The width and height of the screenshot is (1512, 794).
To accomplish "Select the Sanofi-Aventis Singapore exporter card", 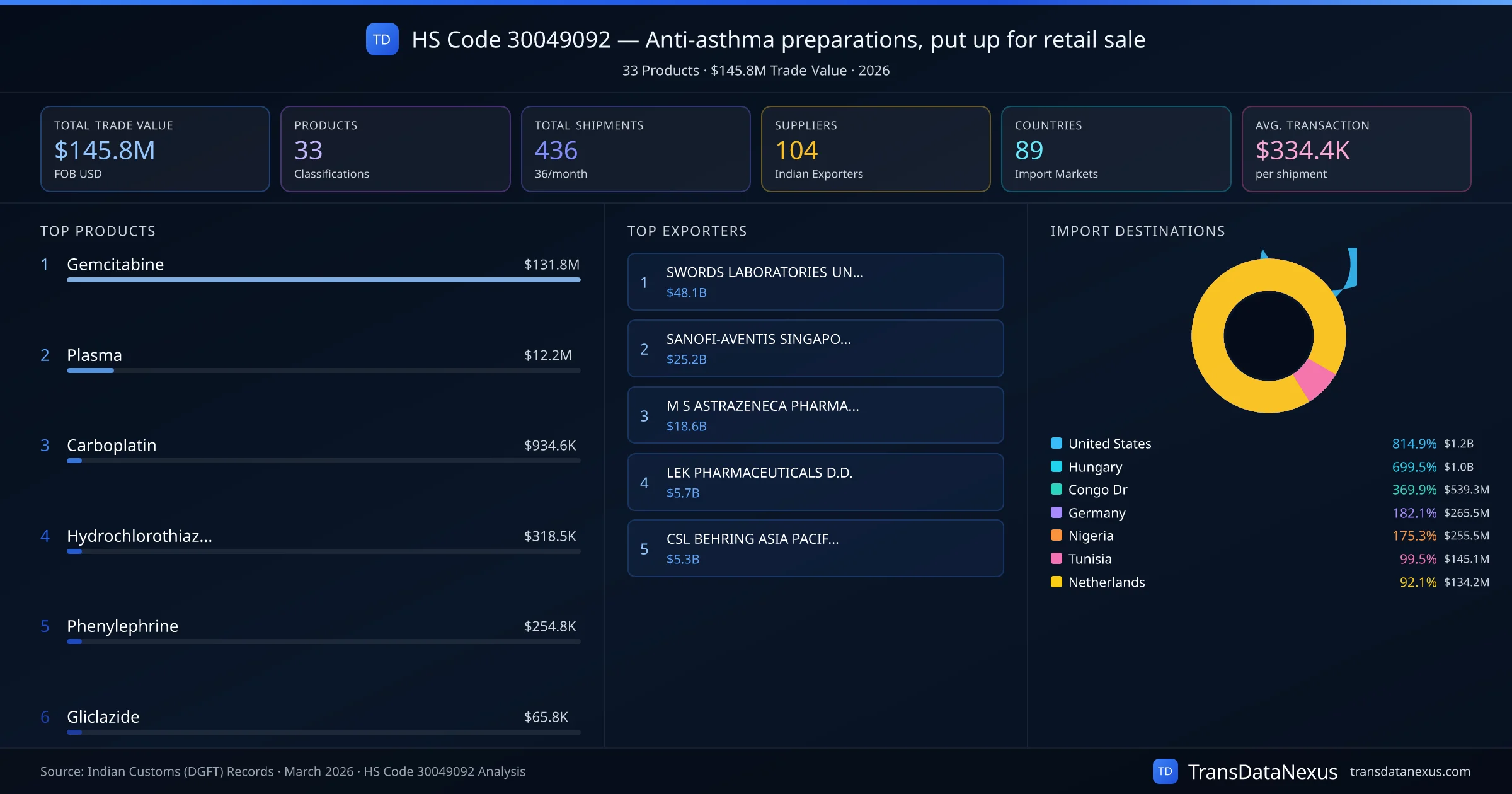I will click(x=815, y=348).
